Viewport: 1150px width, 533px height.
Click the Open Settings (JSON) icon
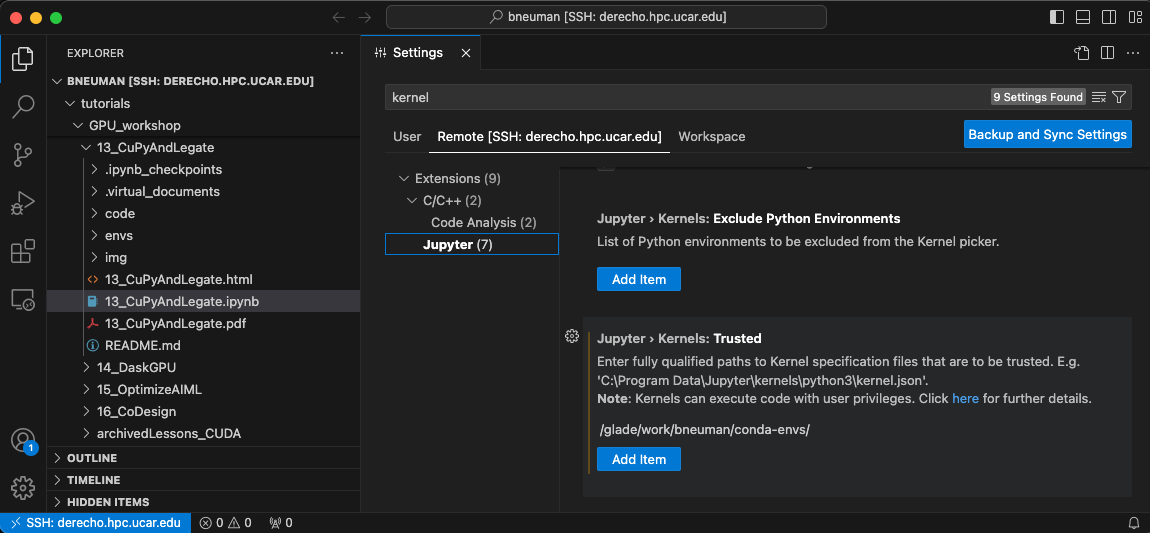[x=1081, y=53]
